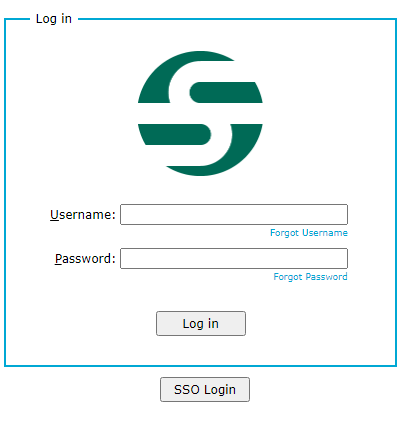
Task: Activate the field beside Password label
Action: point(234,258)
